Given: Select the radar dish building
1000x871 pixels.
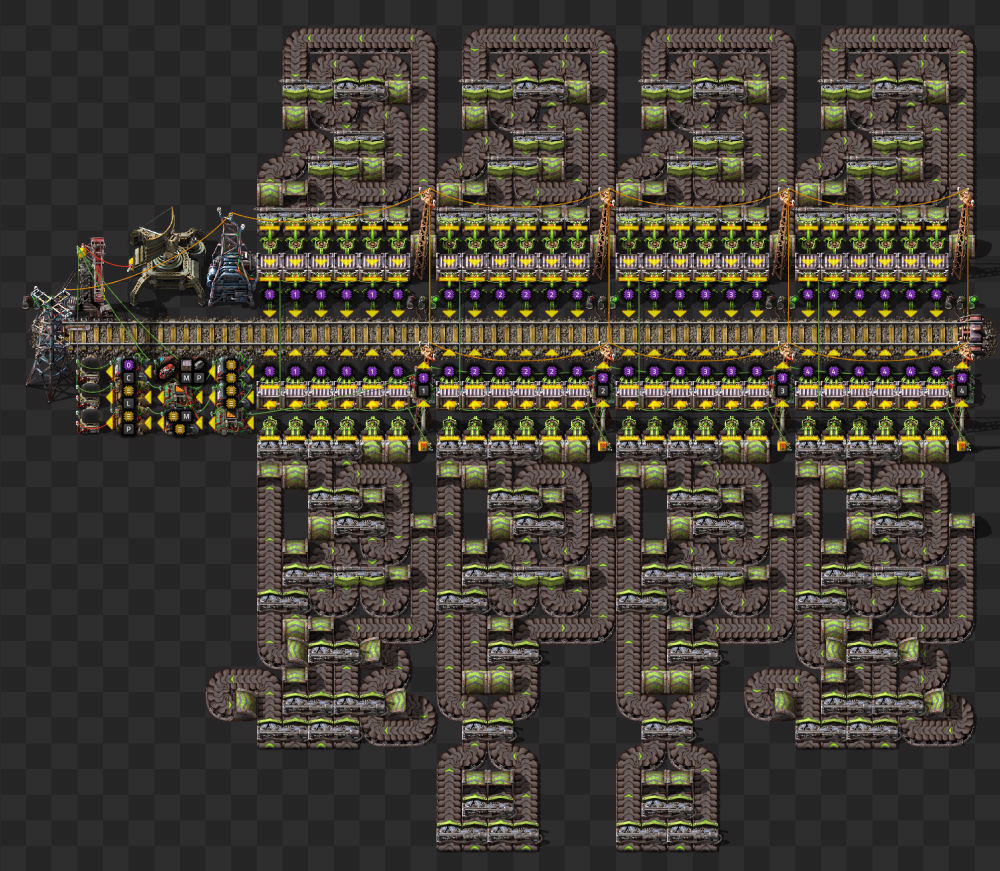Looking at the screenshot, I should pos(165,258).
